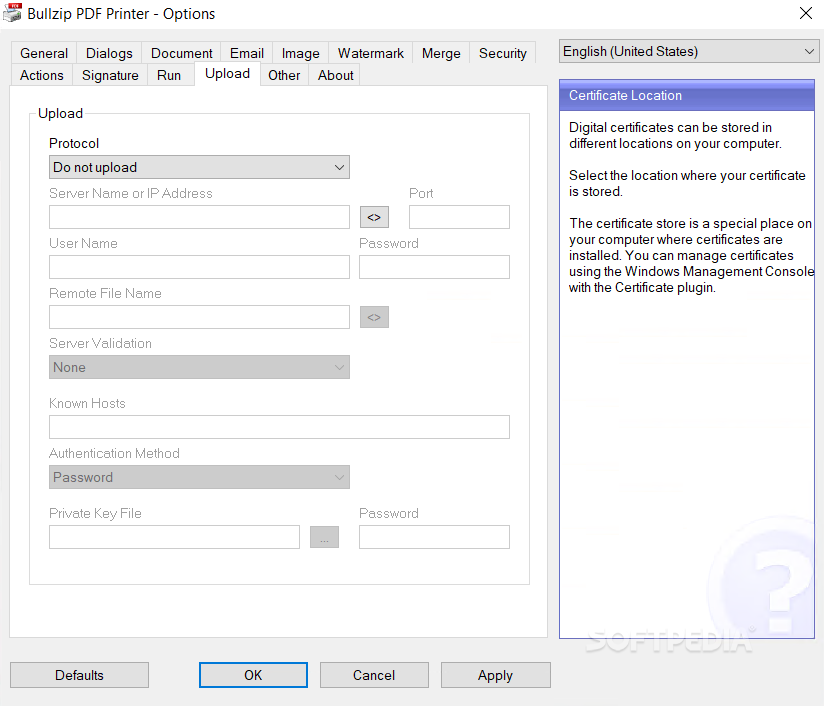Click the Server Name or IP Address field
This screenshot has width=824, height=706.
click(x=199, y=217)
